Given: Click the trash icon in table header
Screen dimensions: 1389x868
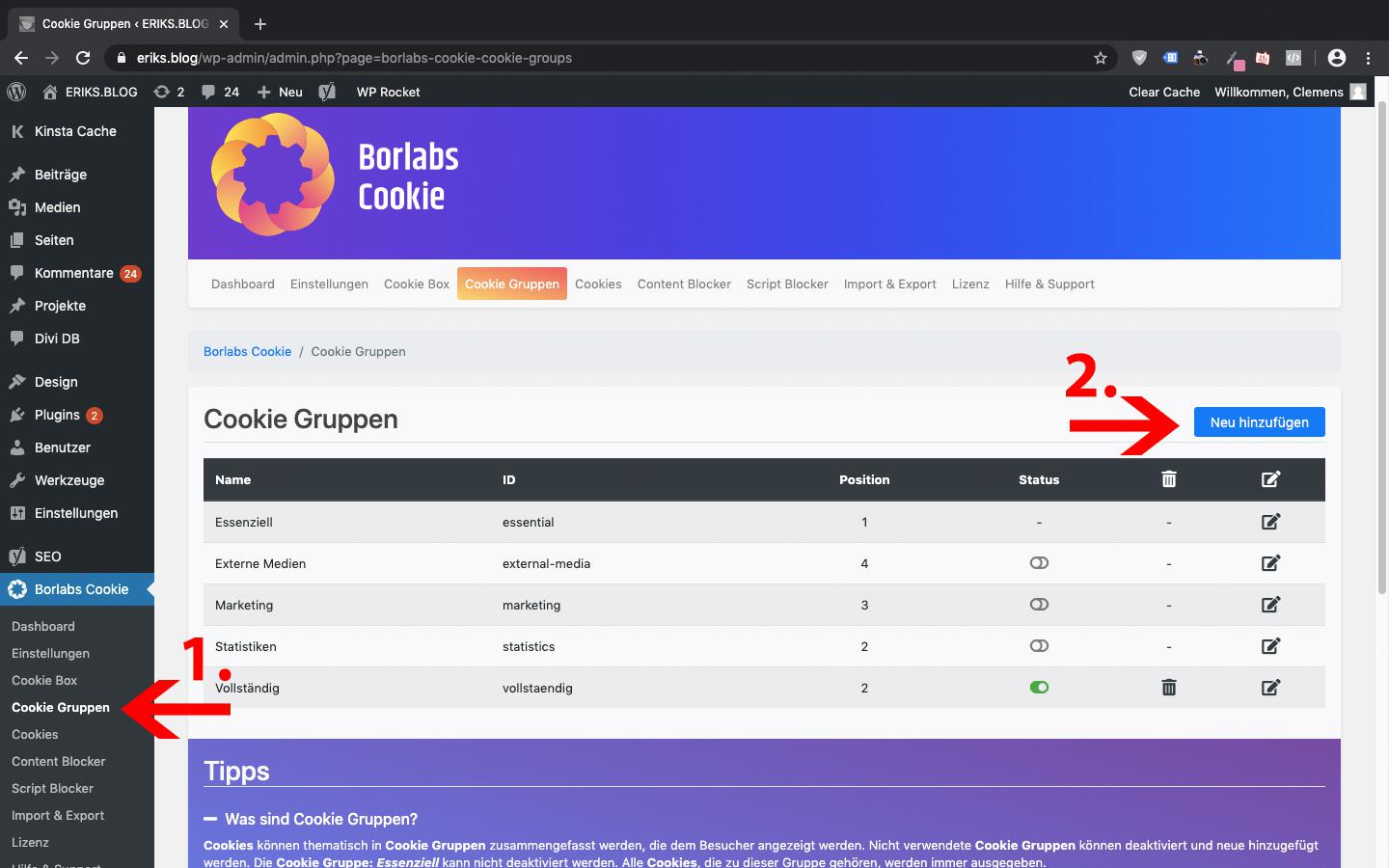Looking at the screenshot, I should [x=1169, y=479].
